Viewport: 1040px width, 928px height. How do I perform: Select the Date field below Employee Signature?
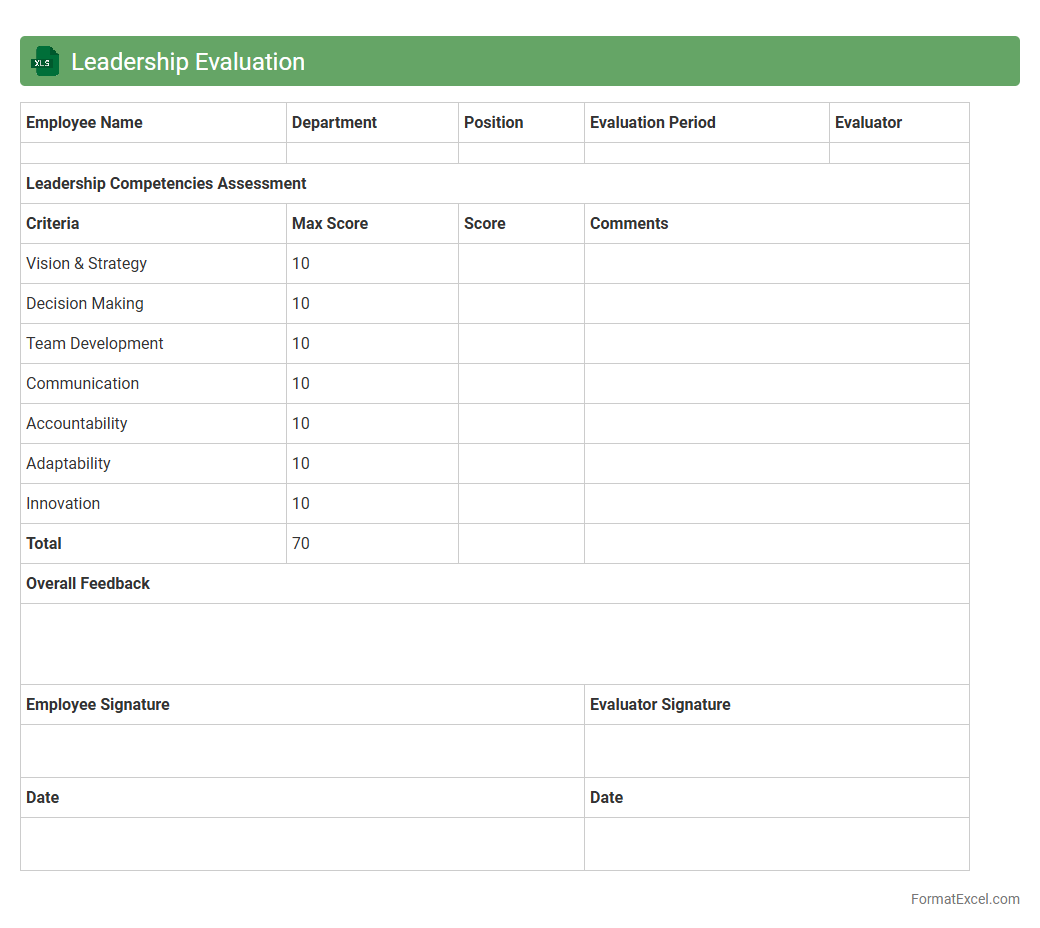[302, 844]
